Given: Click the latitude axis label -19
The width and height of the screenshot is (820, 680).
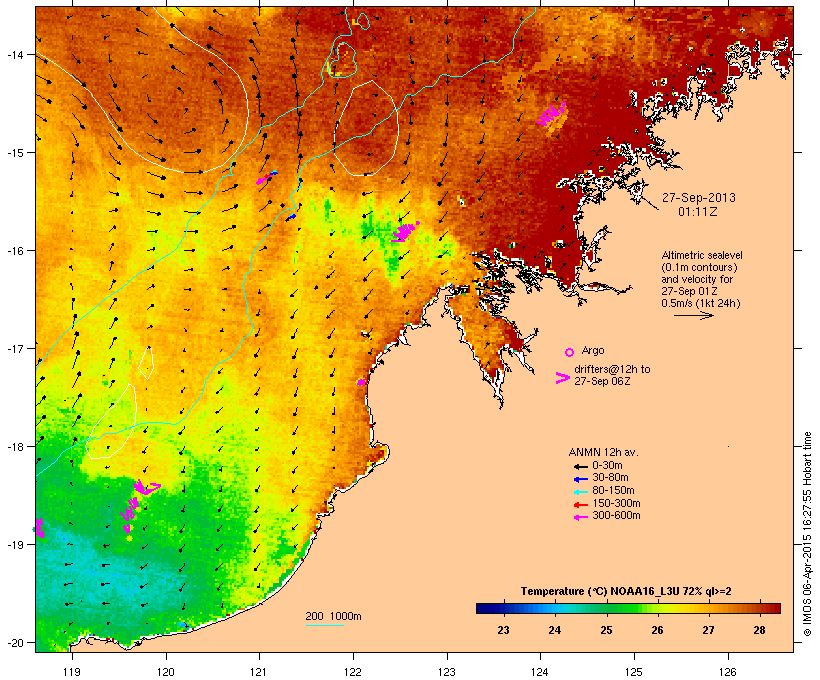Looking at the screenshot, I should (14, 545).
